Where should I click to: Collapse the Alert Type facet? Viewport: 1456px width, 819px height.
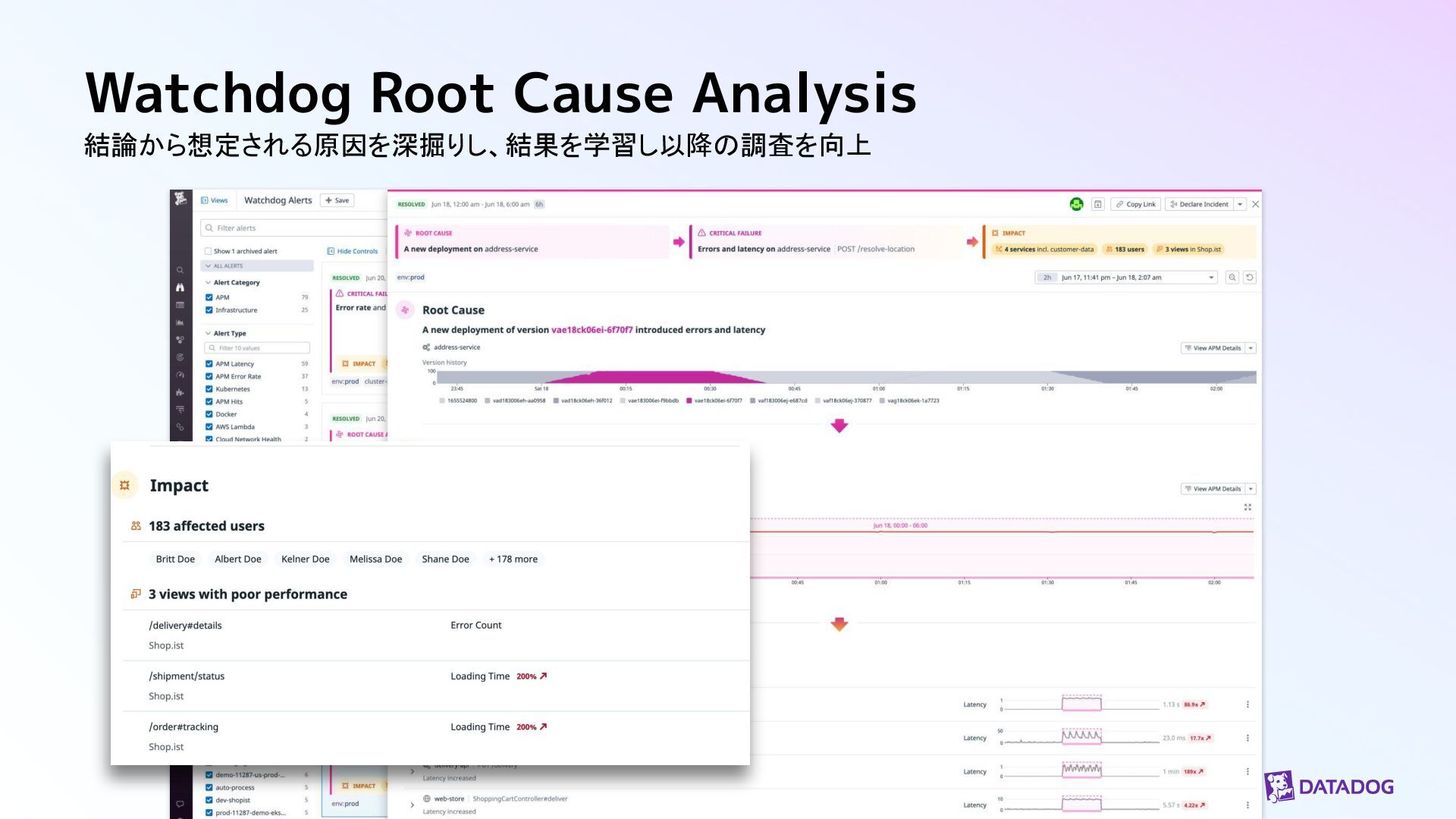click(208, 333)
